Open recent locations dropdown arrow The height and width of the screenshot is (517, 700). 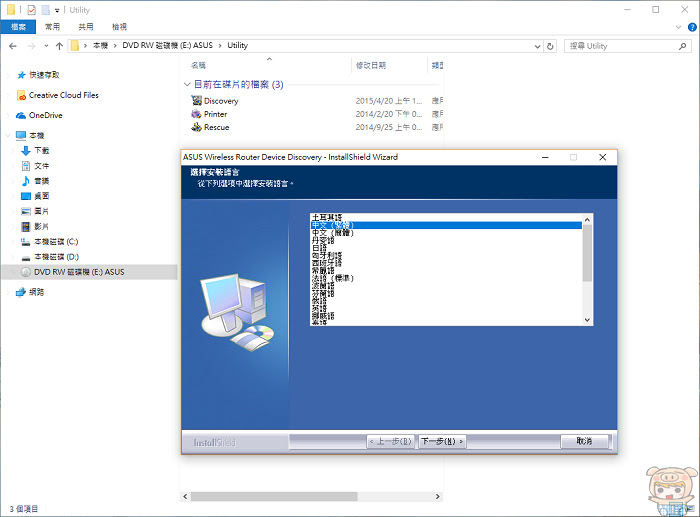click(x=46, y=46)
